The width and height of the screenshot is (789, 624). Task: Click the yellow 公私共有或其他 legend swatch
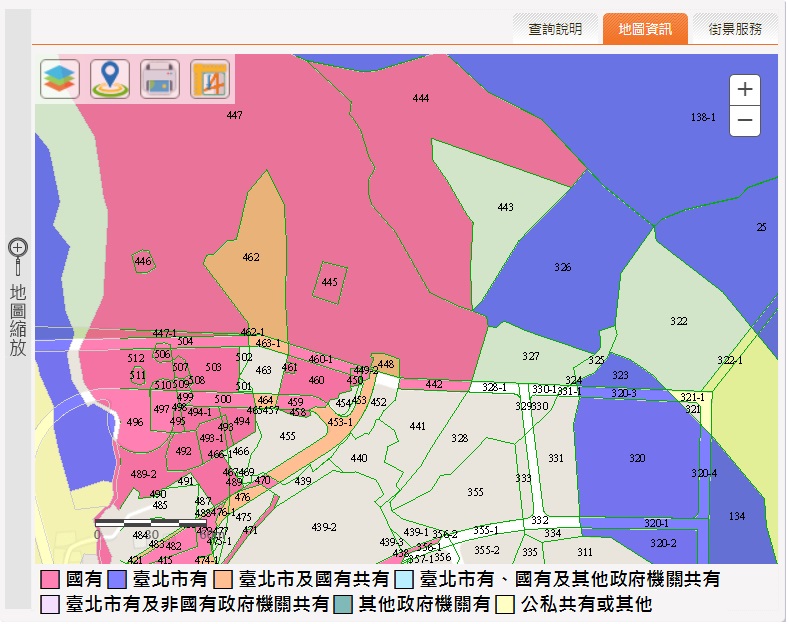pos(506,604)
